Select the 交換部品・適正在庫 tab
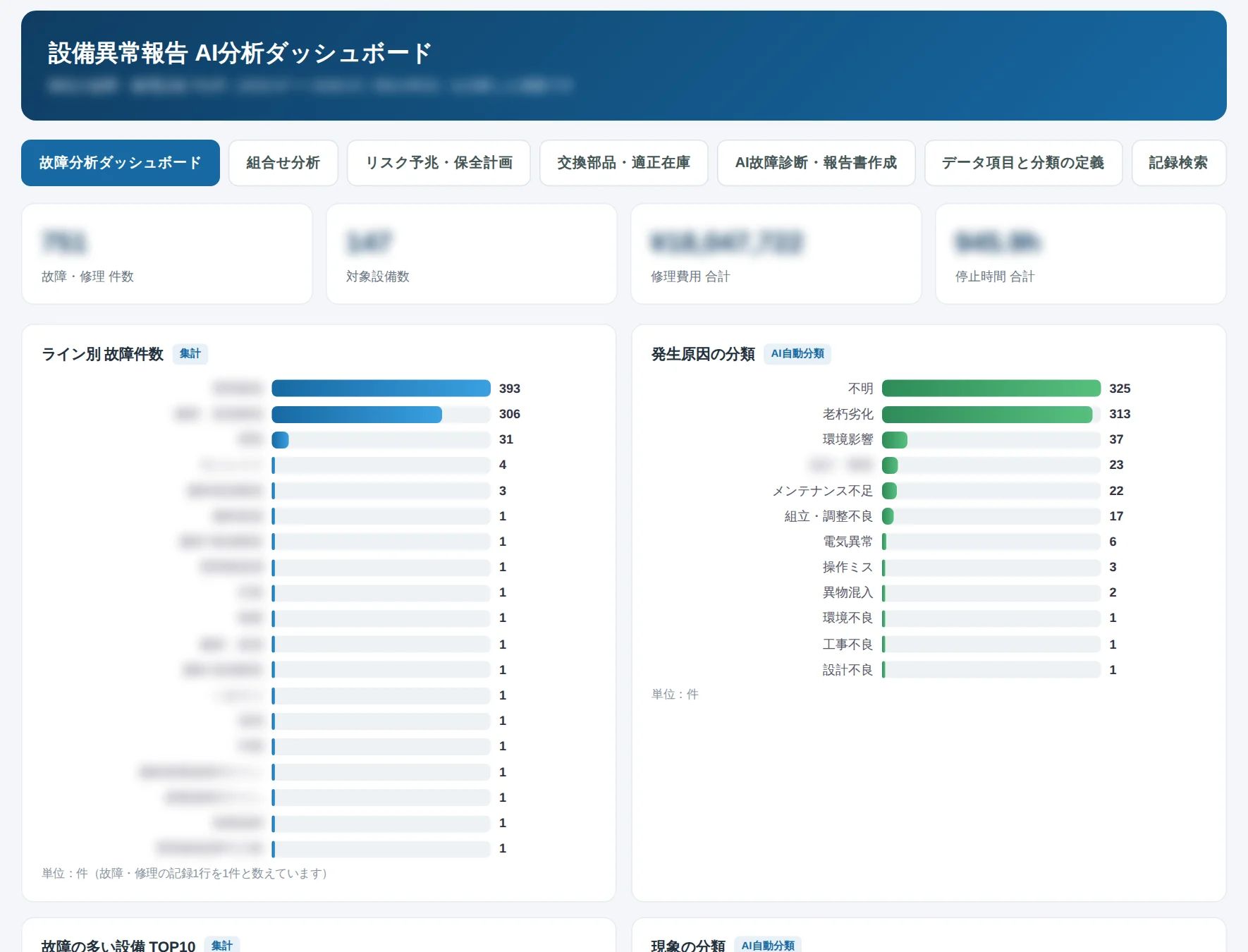This screenshot has width=1248, height=952. 624,163
